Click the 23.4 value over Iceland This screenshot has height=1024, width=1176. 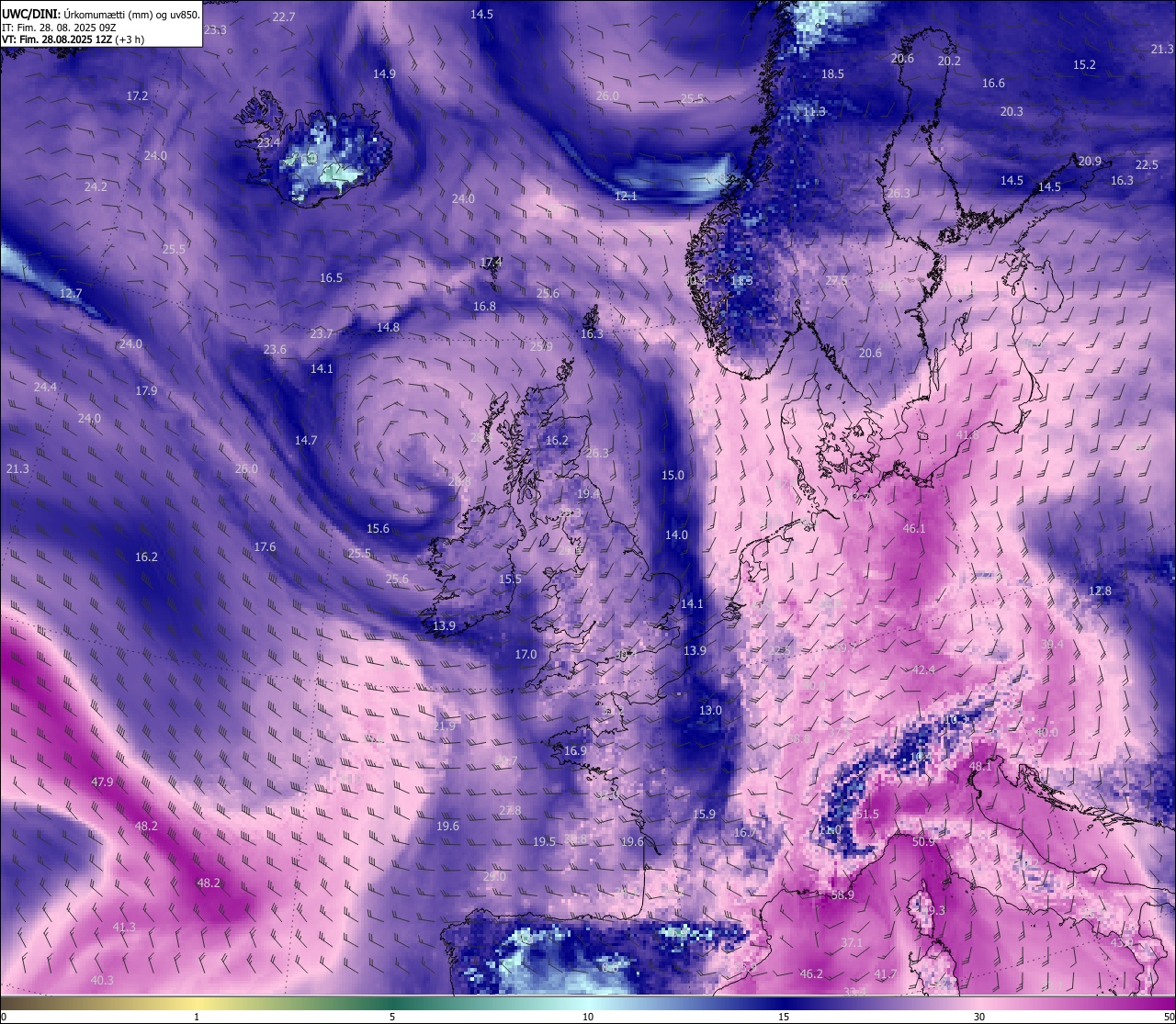pos(268,143)
